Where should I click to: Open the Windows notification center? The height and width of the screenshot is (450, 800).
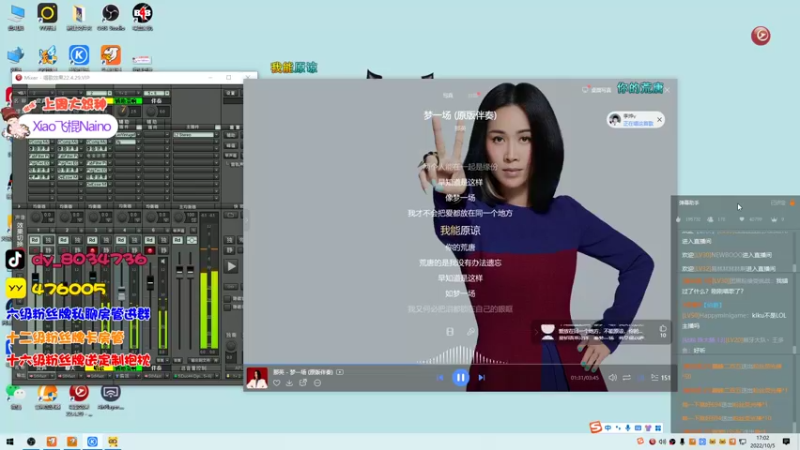click(786, 441)
